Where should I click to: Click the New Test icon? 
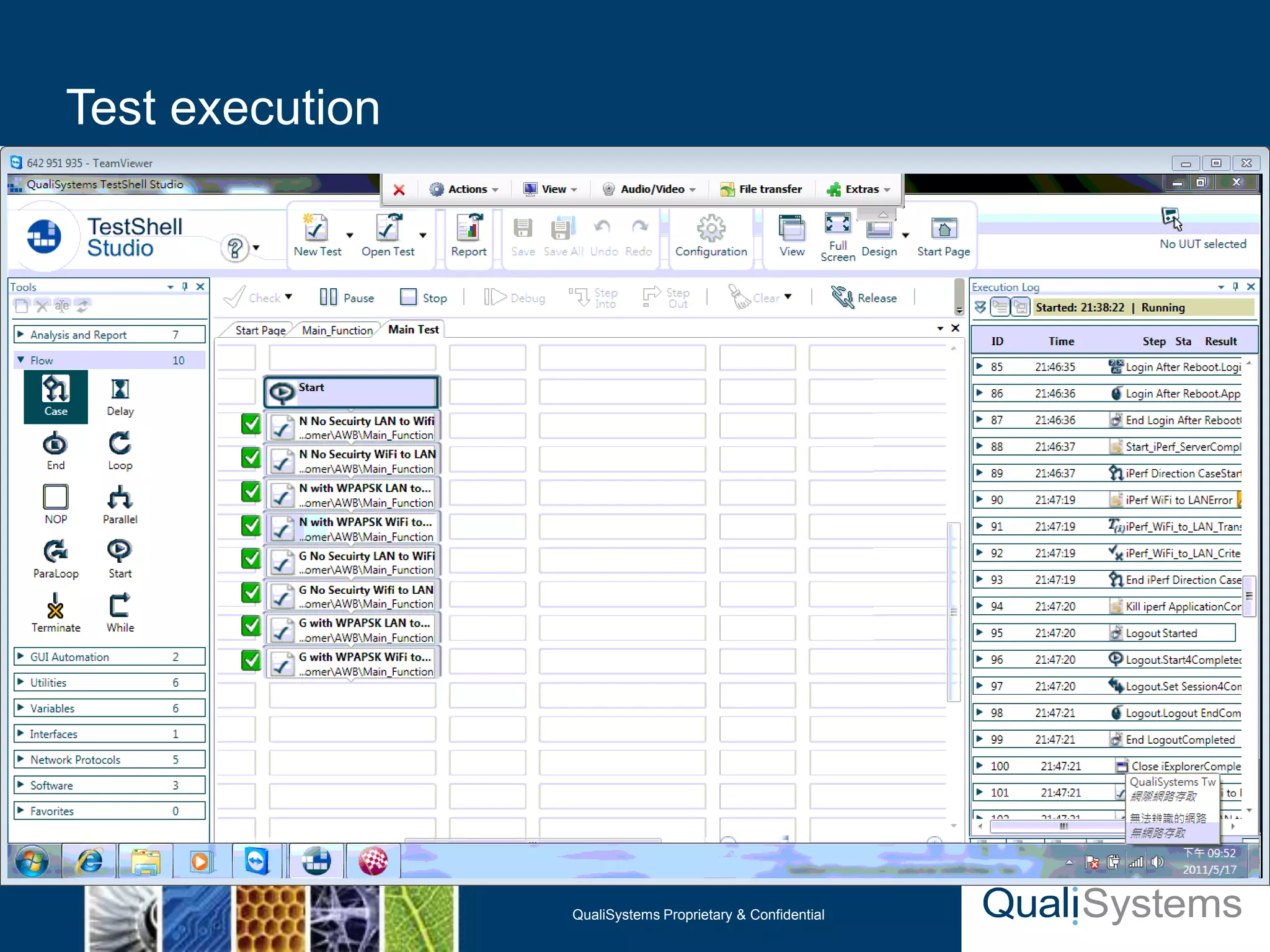[x=317, y=236]
